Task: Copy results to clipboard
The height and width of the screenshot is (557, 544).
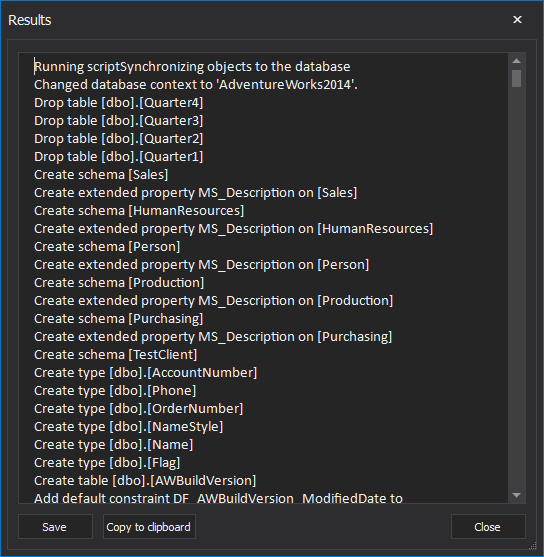Action: [x=149, y=527]
